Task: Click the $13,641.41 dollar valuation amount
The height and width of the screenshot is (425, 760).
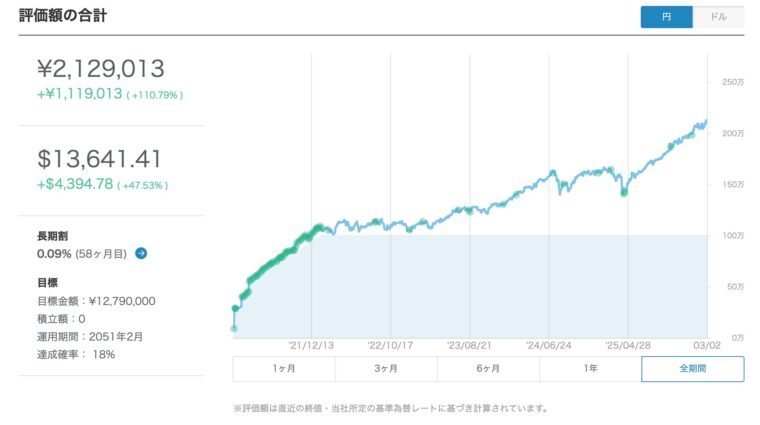Action: [100, 159]
